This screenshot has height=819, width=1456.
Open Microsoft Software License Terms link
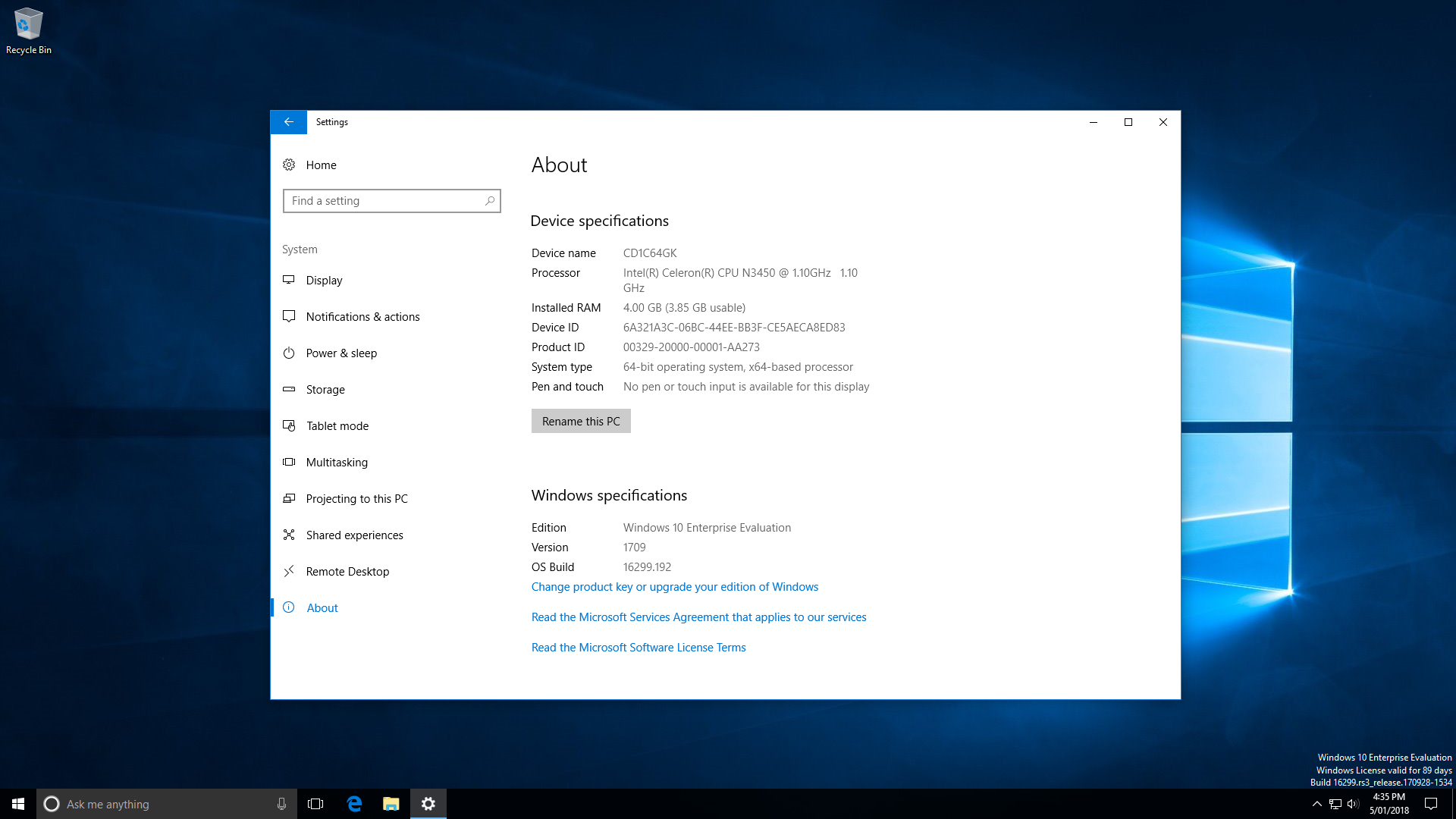(x=639, y=648)
